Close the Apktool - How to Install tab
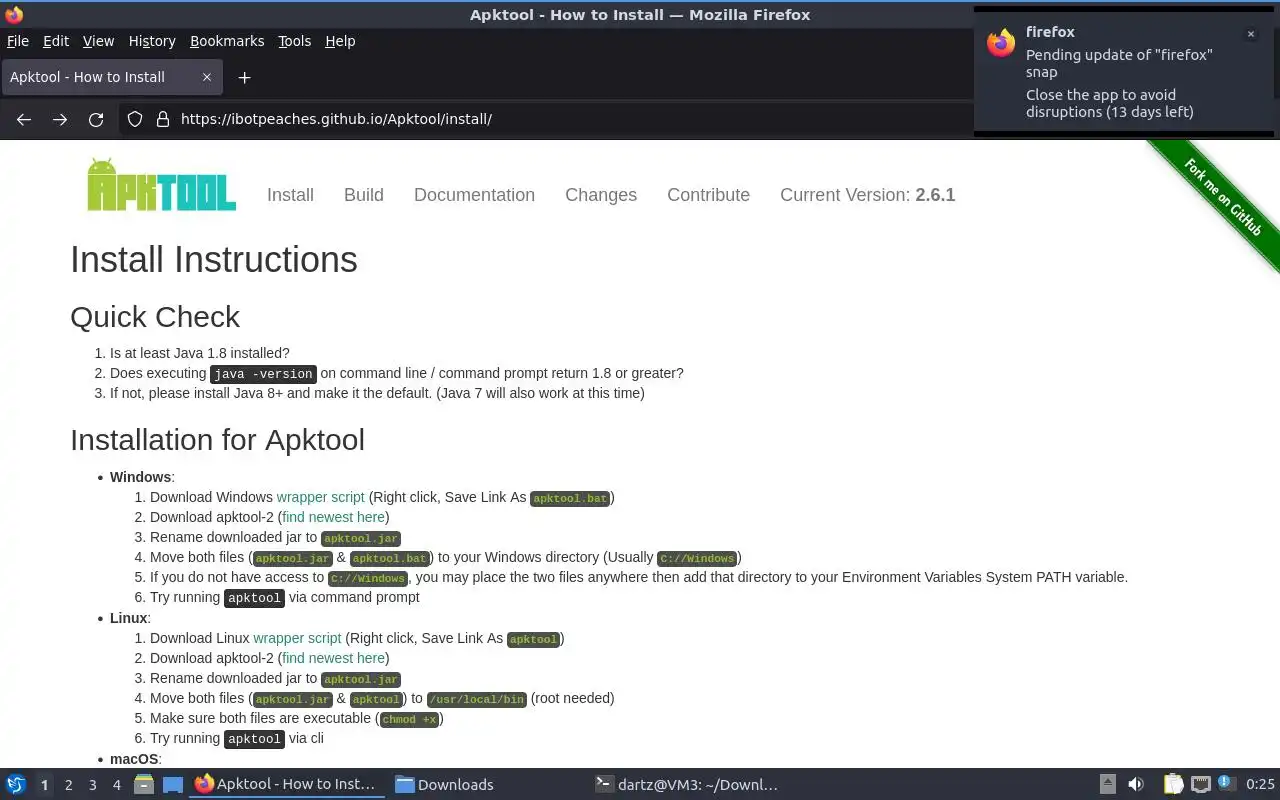 point(207,77)
